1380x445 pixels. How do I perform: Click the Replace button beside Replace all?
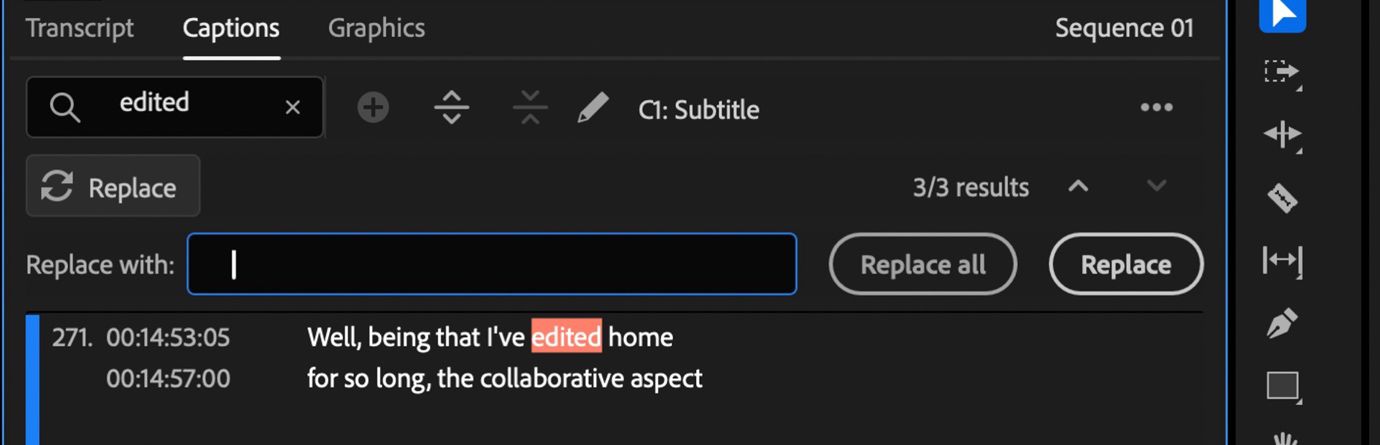(x=1125, y=265)
